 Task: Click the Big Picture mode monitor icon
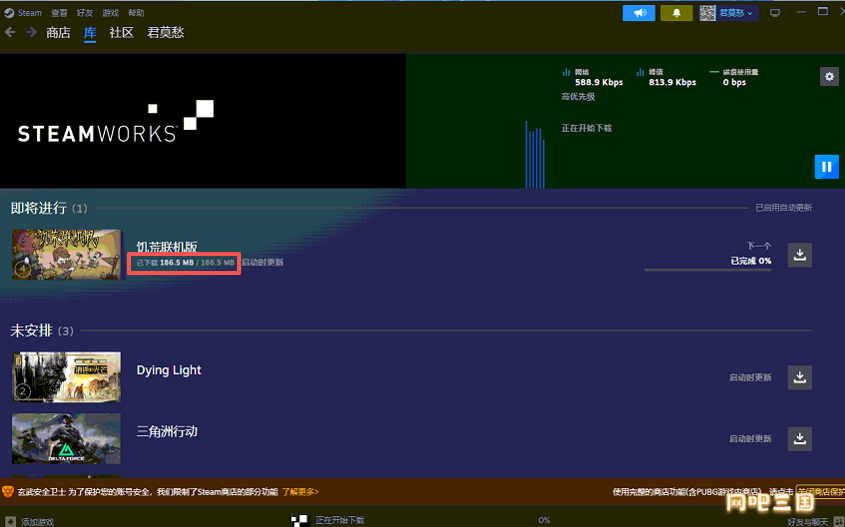(775, 13)
